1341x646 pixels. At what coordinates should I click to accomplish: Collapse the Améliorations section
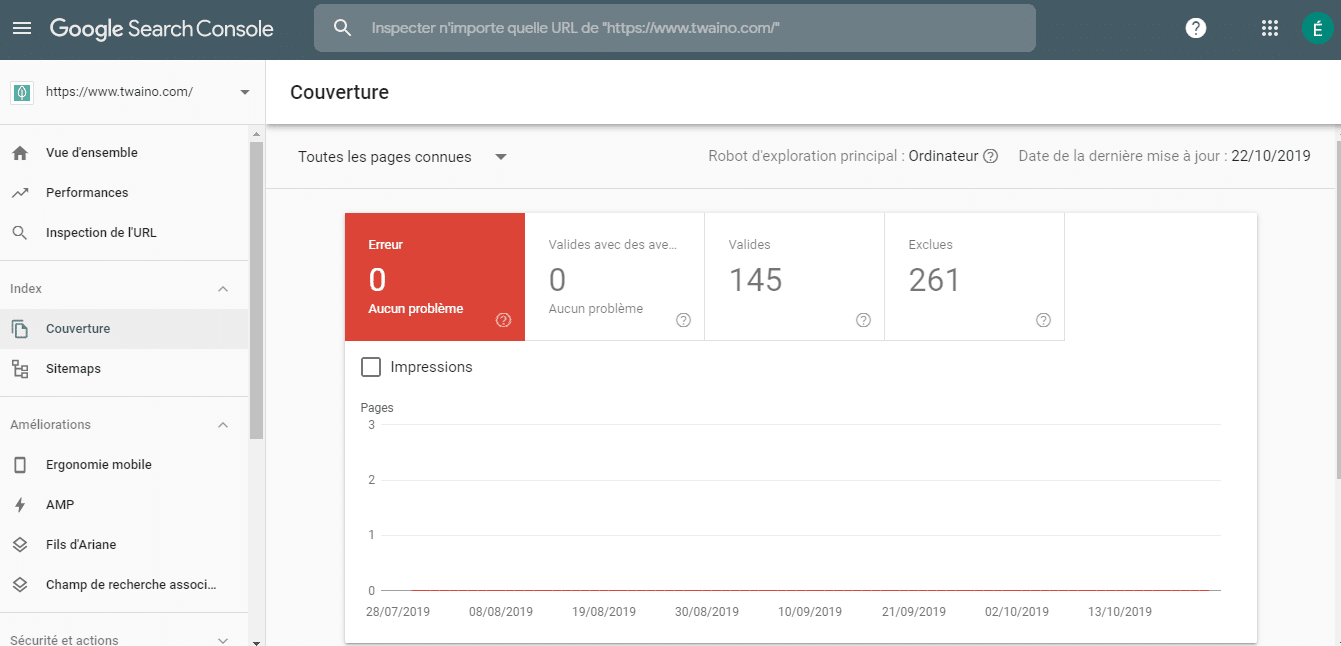point(223,425)
